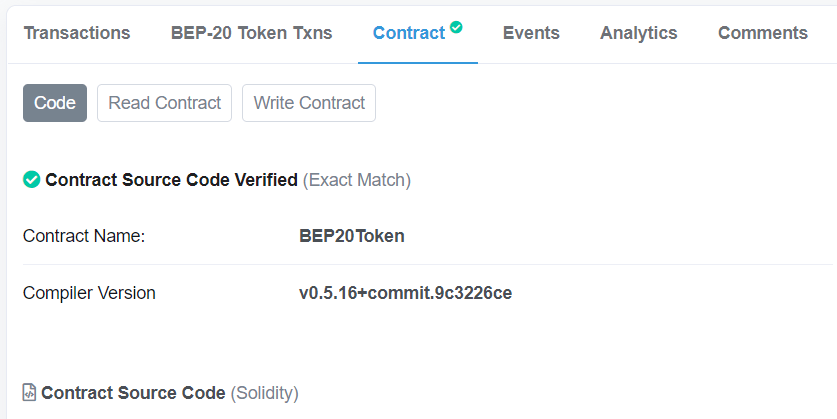Open the Read Contract section
The height and width of the screenshot is (419, 837).
click(x=164, y=103)
